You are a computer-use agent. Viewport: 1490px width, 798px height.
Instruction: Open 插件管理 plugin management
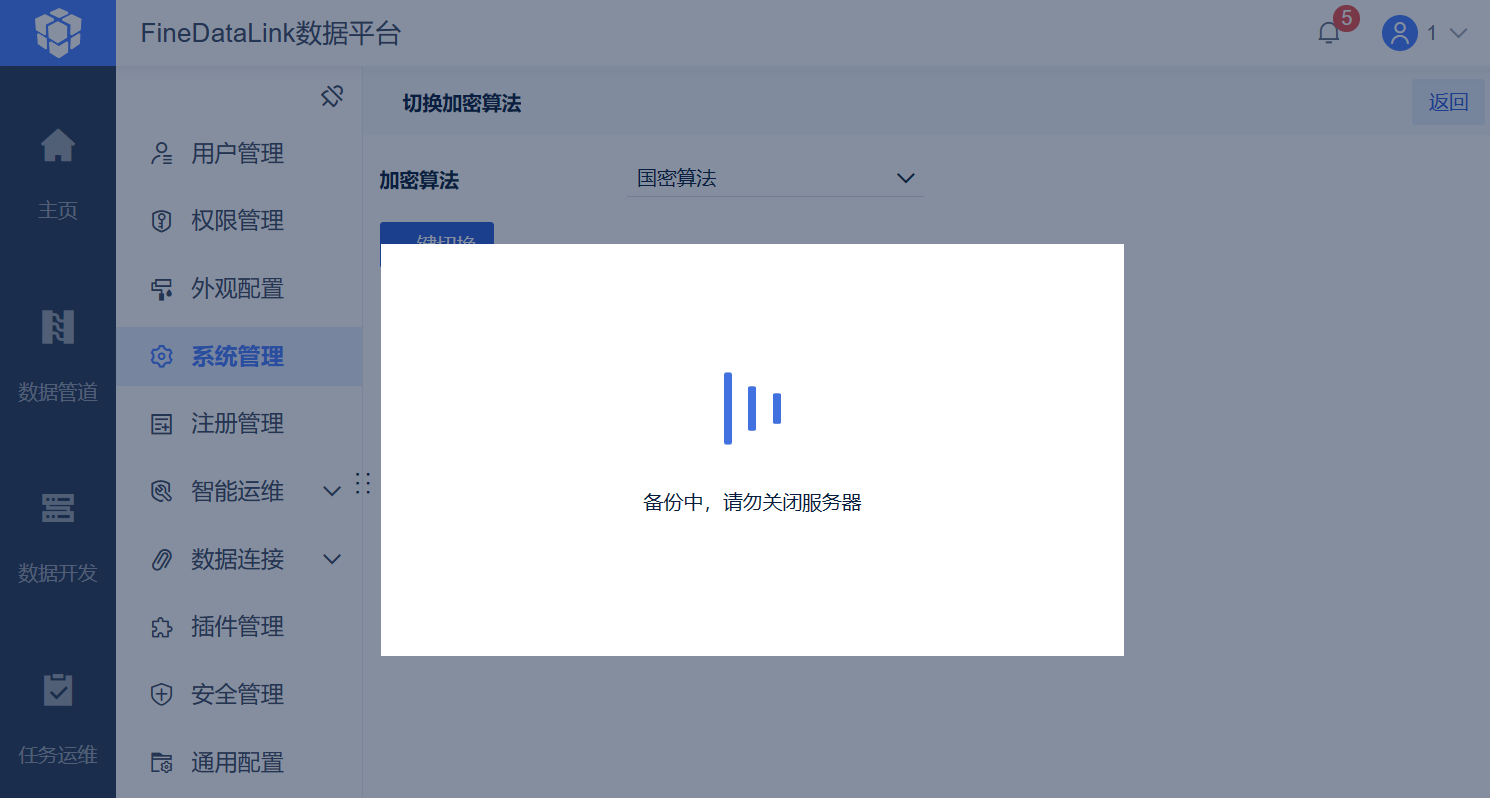[239, 627]
